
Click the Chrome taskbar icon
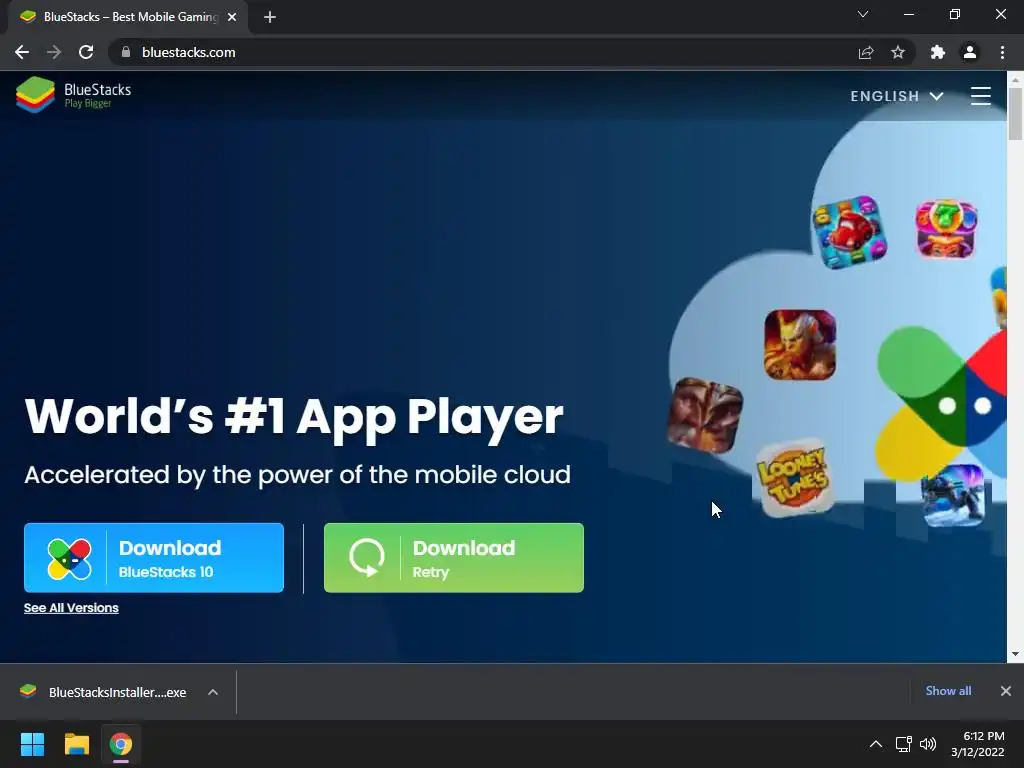tap(121, 744)
